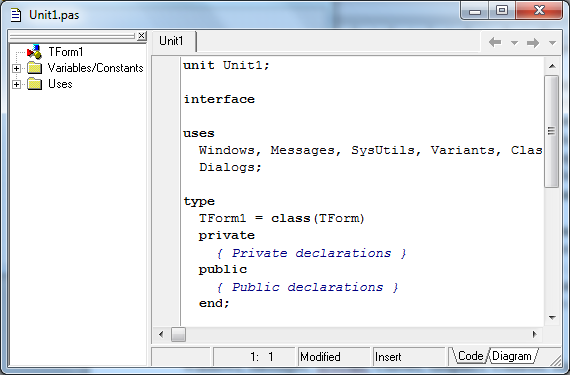Click the Uses folder icon
The height and width of the screenshot is (375, 570).
(x=35, y=84)
